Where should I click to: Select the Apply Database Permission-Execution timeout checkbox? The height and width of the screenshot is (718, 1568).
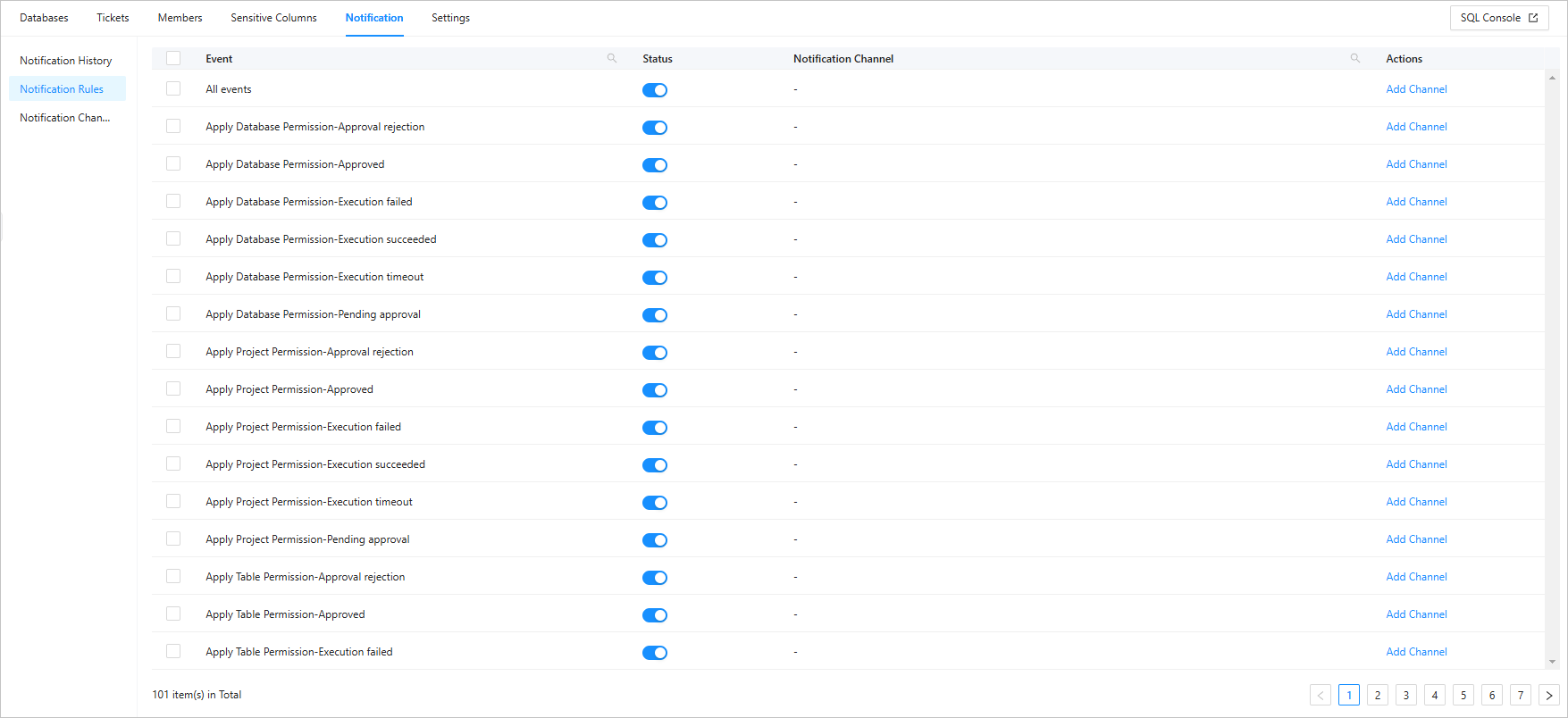coord(173,277)
